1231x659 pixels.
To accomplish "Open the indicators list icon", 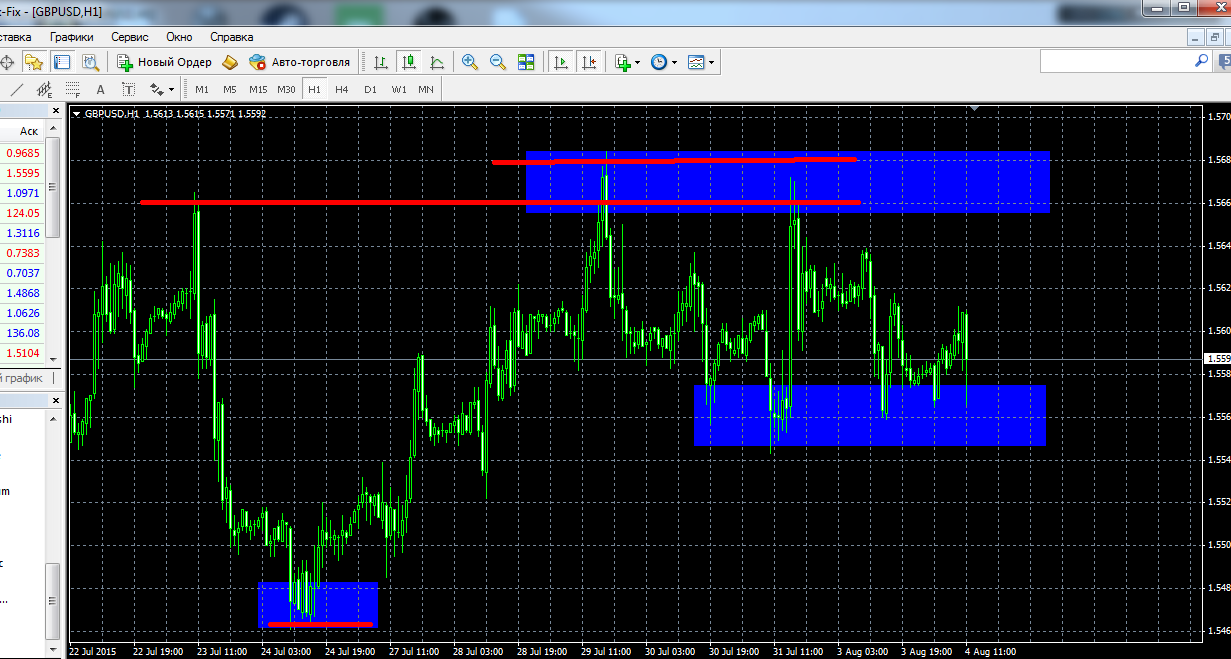I will pos(623,62).
